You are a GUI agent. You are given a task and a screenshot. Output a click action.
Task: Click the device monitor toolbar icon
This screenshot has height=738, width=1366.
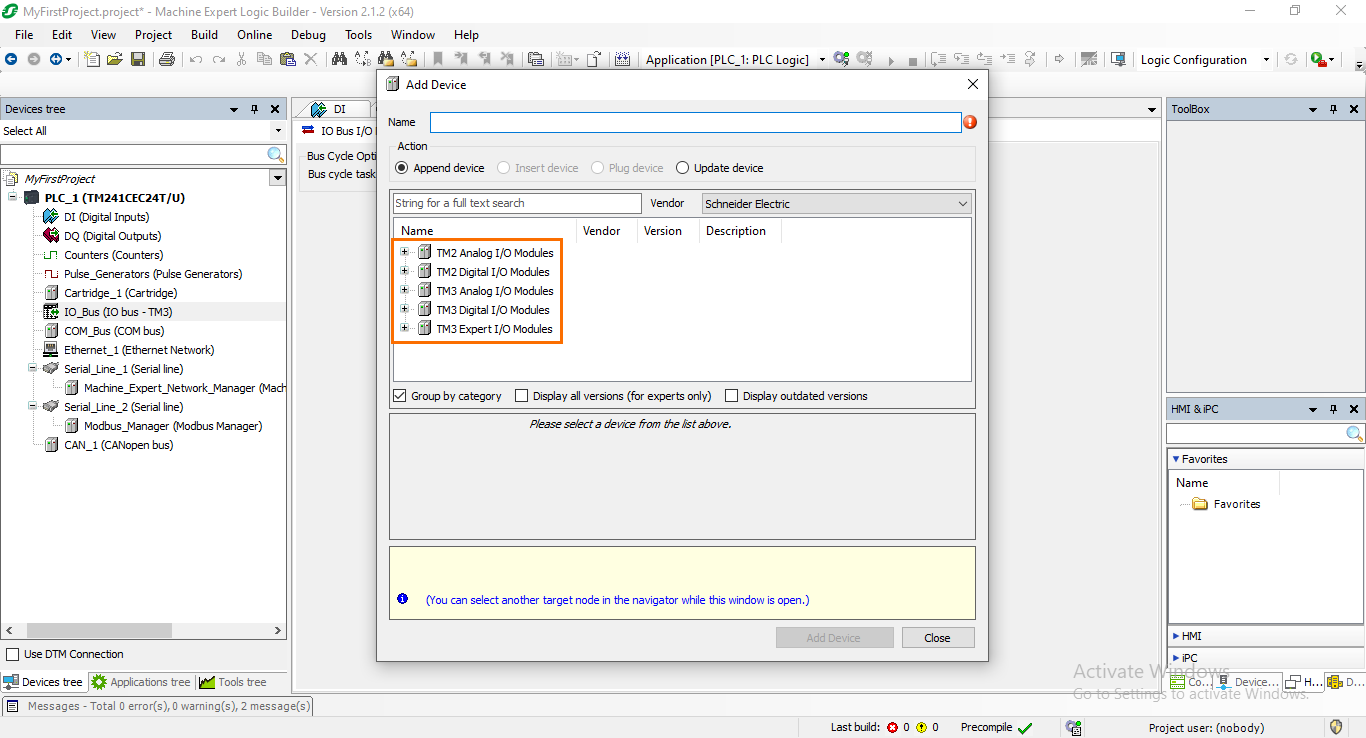click(x=1119, y=60)
